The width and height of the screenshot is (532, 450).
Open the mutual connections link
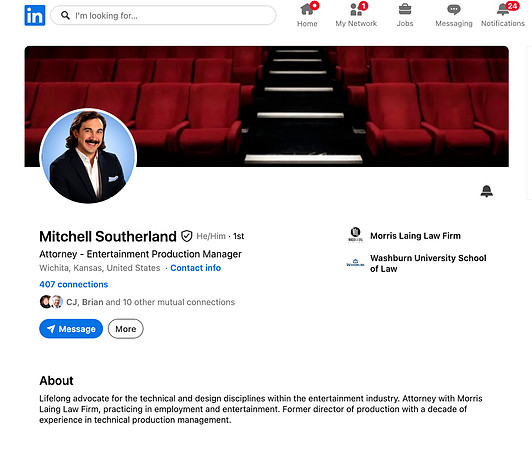[x=150, y=302]
